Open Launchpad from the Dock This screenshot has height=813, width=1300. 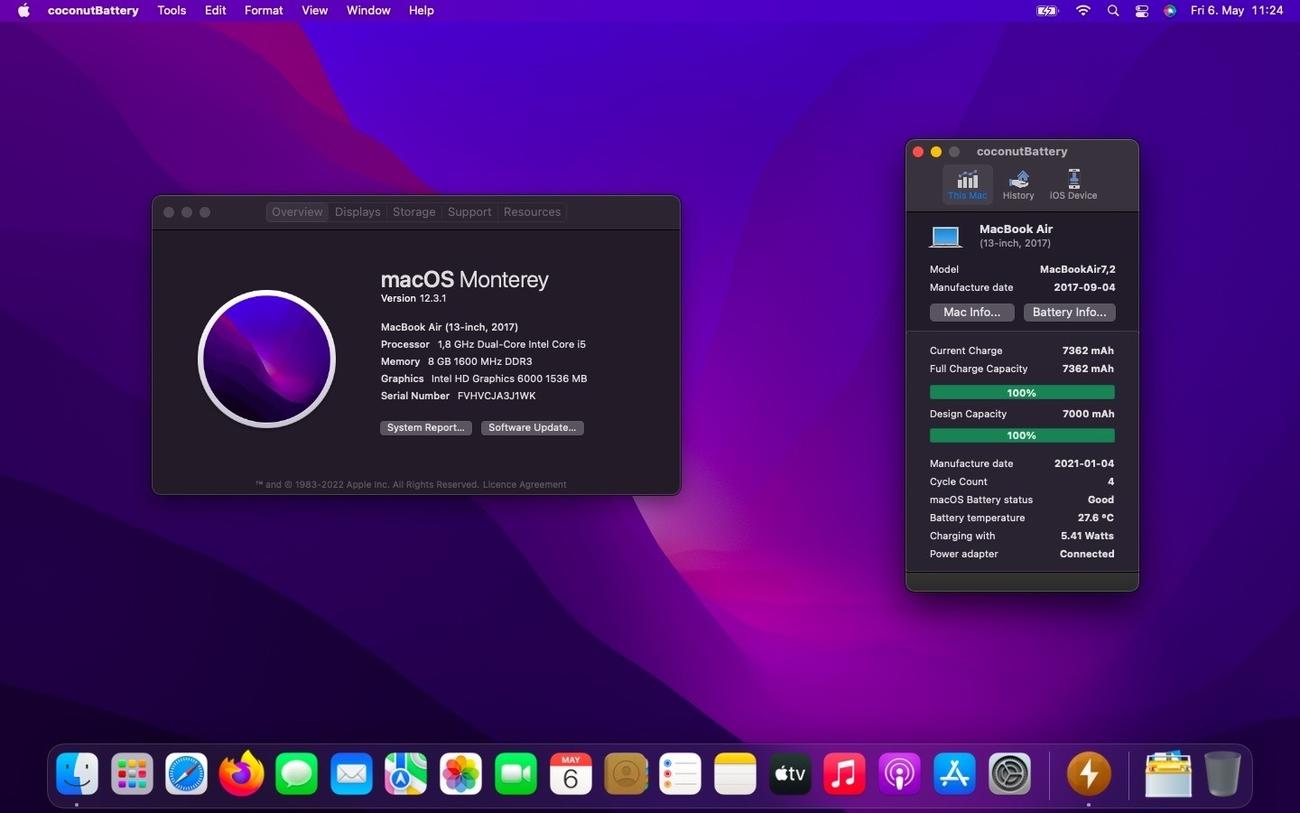(132, 774)
